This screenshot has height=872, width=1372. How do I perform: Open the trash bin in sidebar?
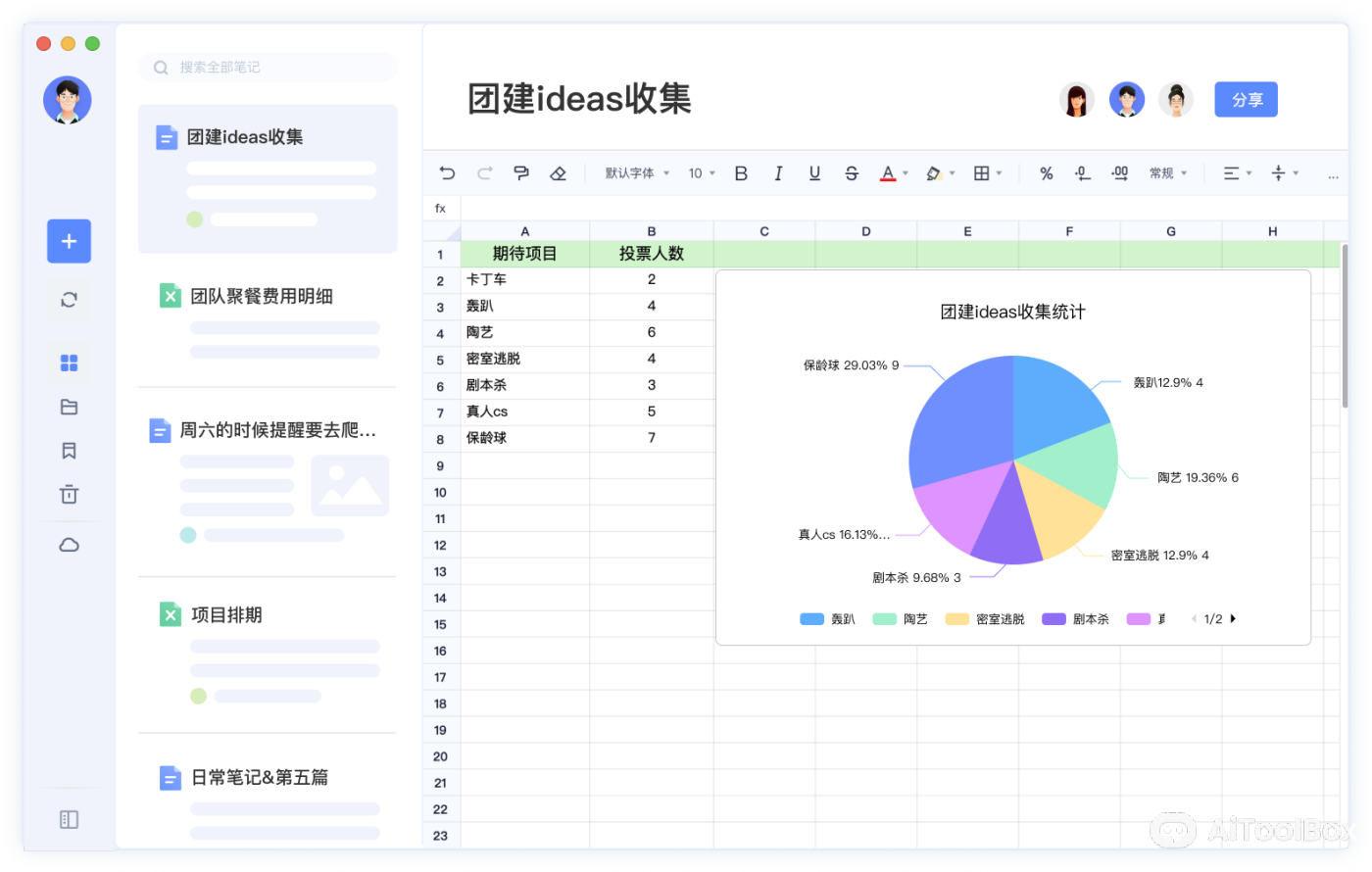click(x=69, y=495)
